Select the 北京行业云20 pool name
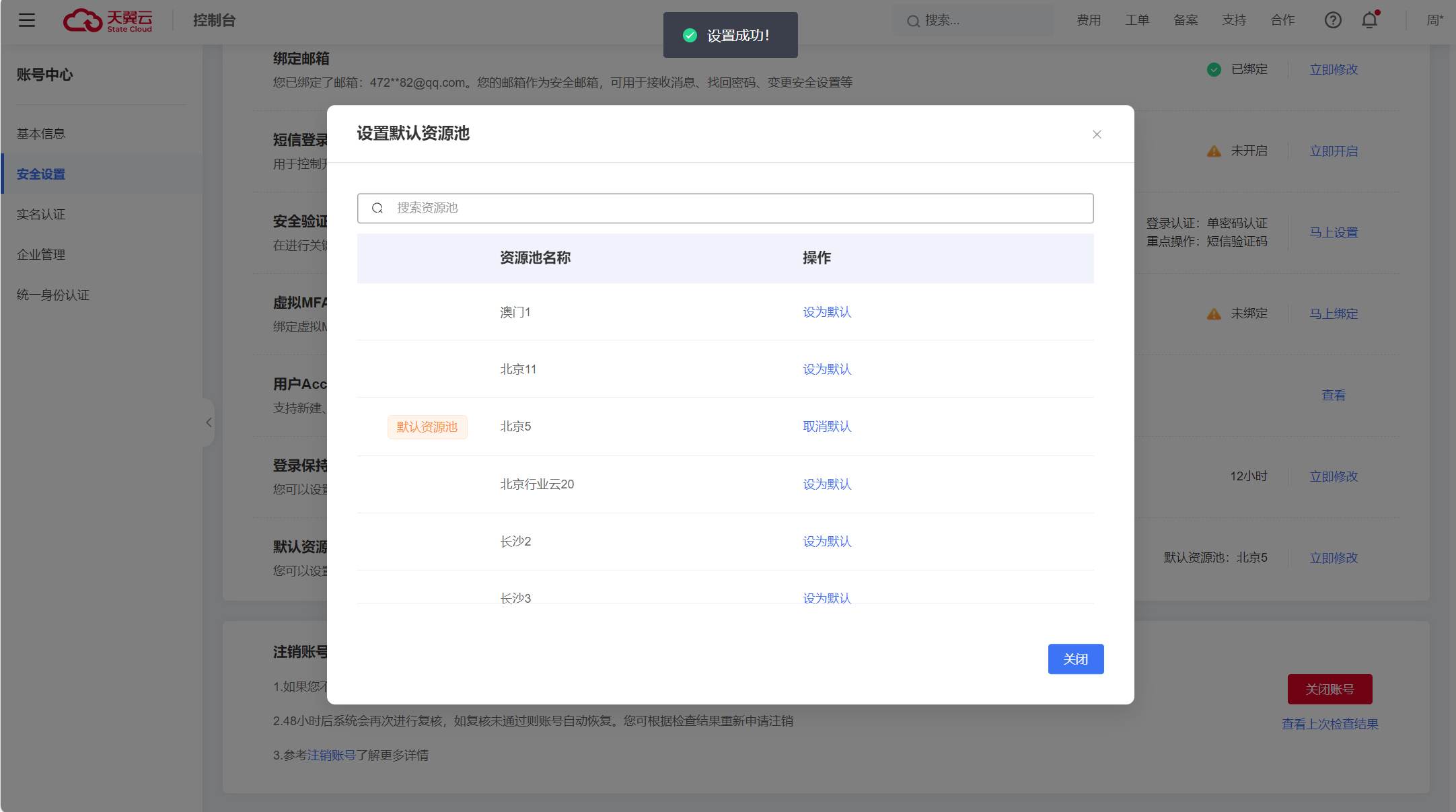This screenshot has height=812, width=1456. pos(537,484)
